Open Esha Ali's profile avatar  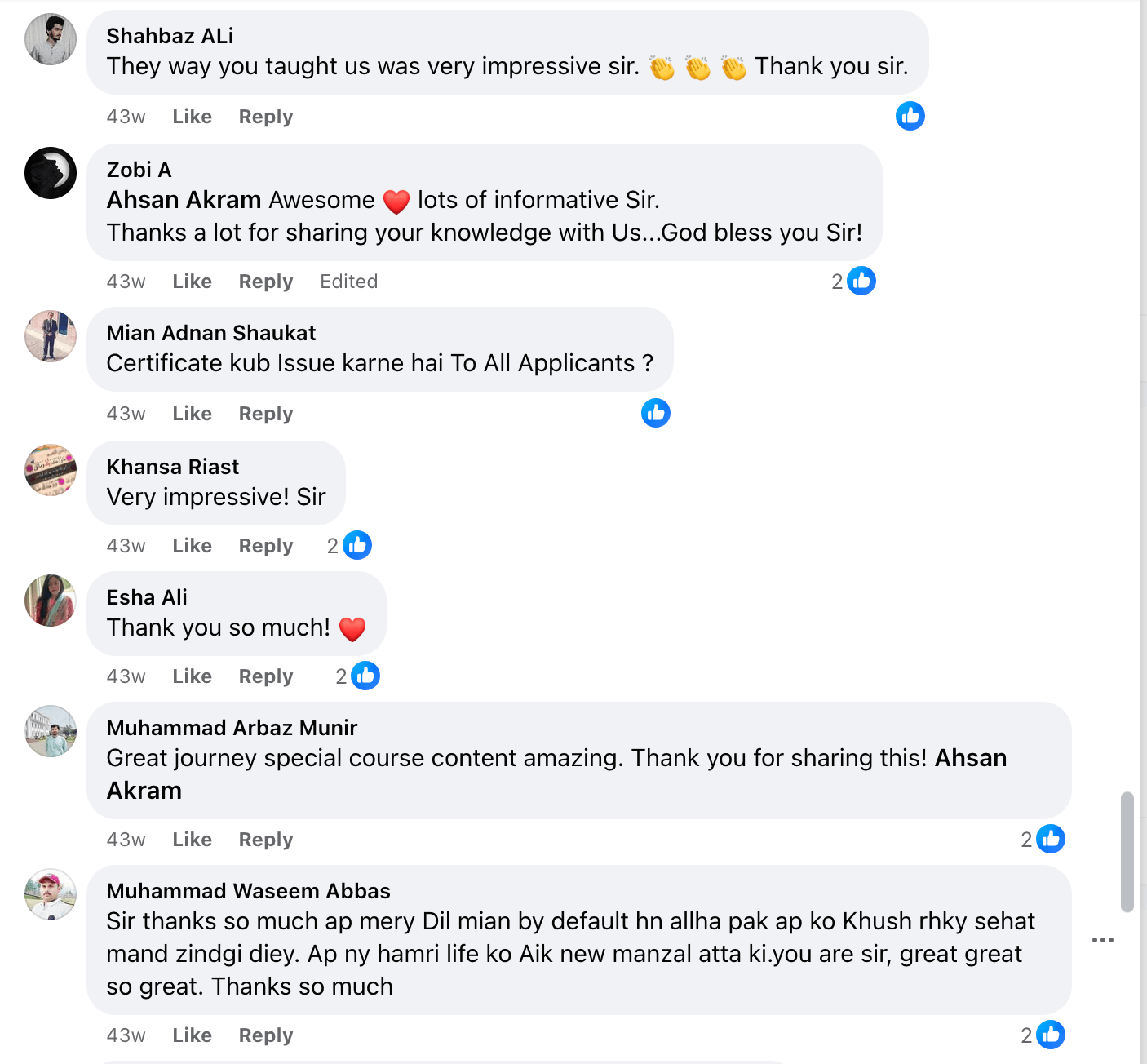[x=51, y=601]
